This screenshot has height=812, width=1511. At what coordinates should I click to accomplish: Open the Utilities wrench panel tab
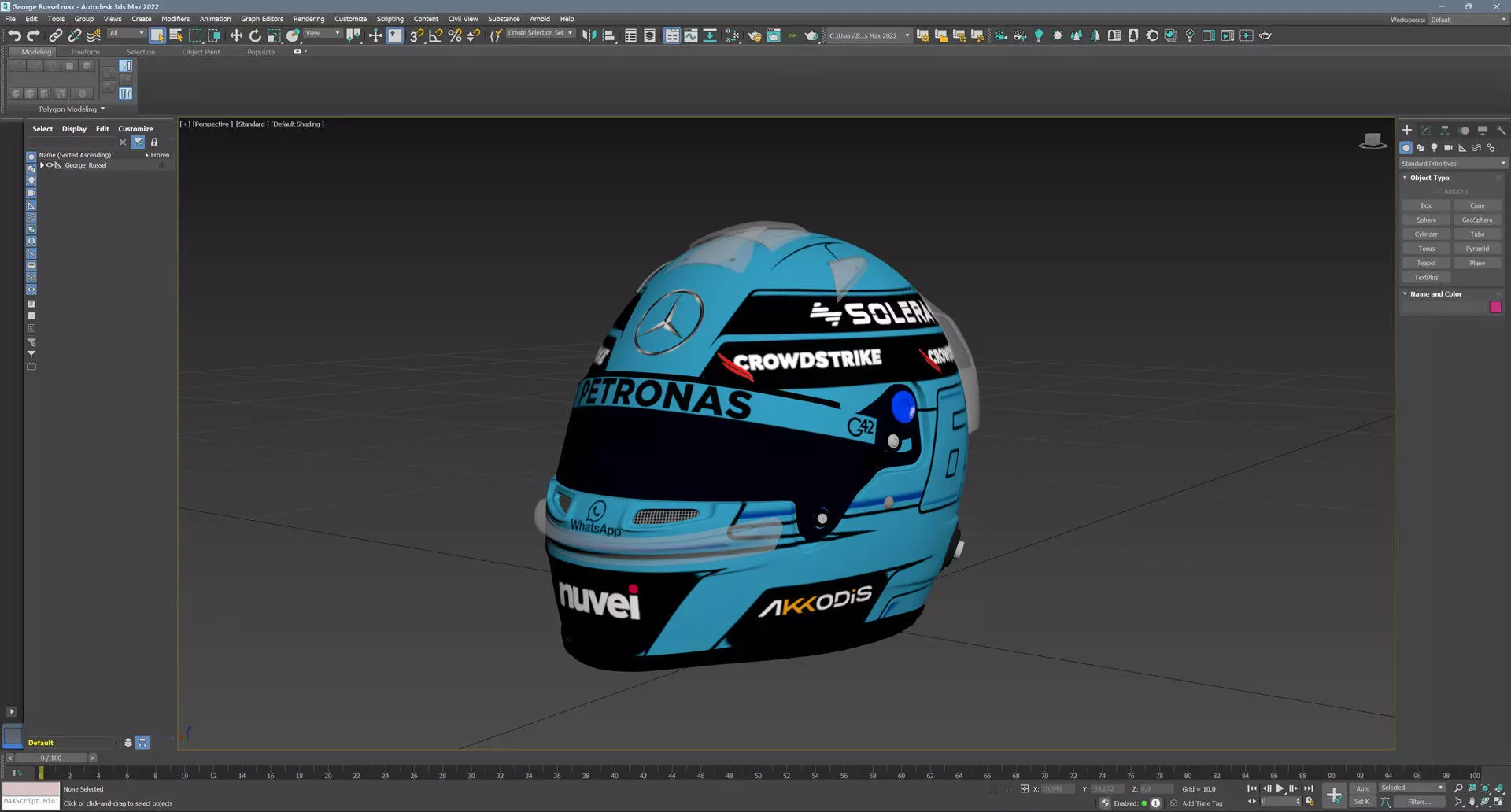tap(1502, 130)
